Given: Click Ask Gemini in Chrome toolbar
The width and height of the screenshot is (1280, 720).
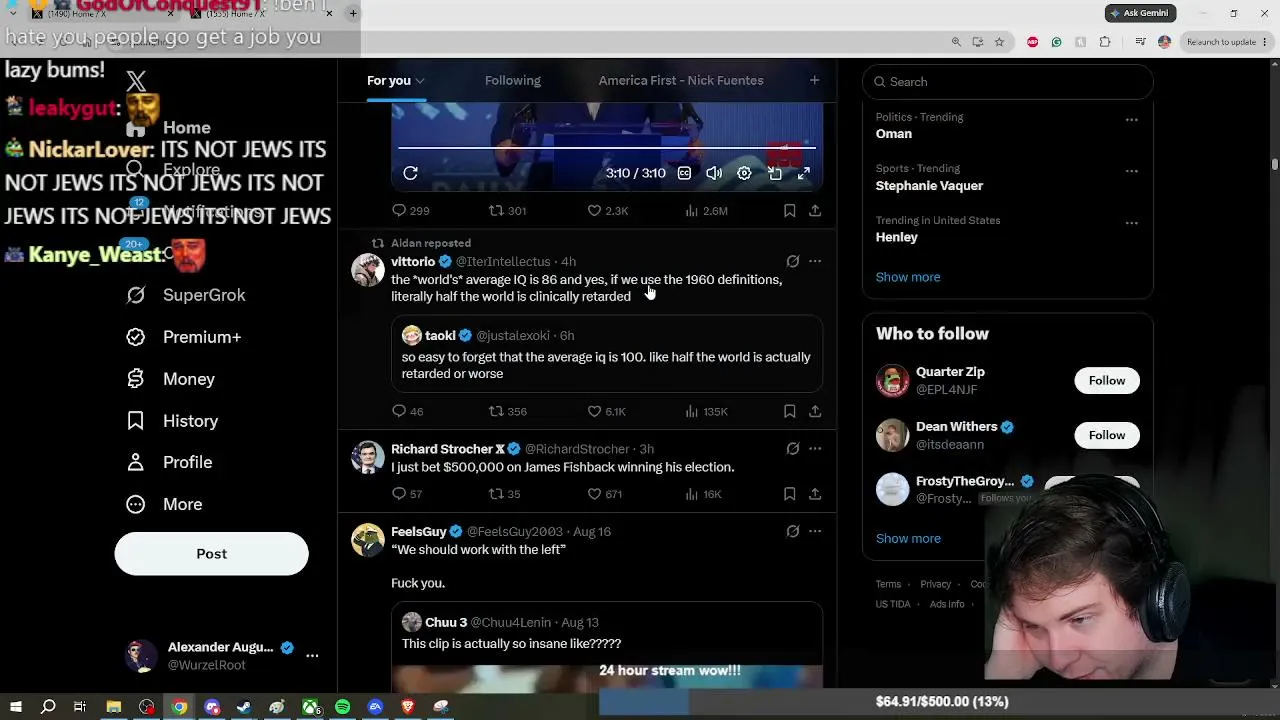Looking at the screenshot, I should point(1140,13).
